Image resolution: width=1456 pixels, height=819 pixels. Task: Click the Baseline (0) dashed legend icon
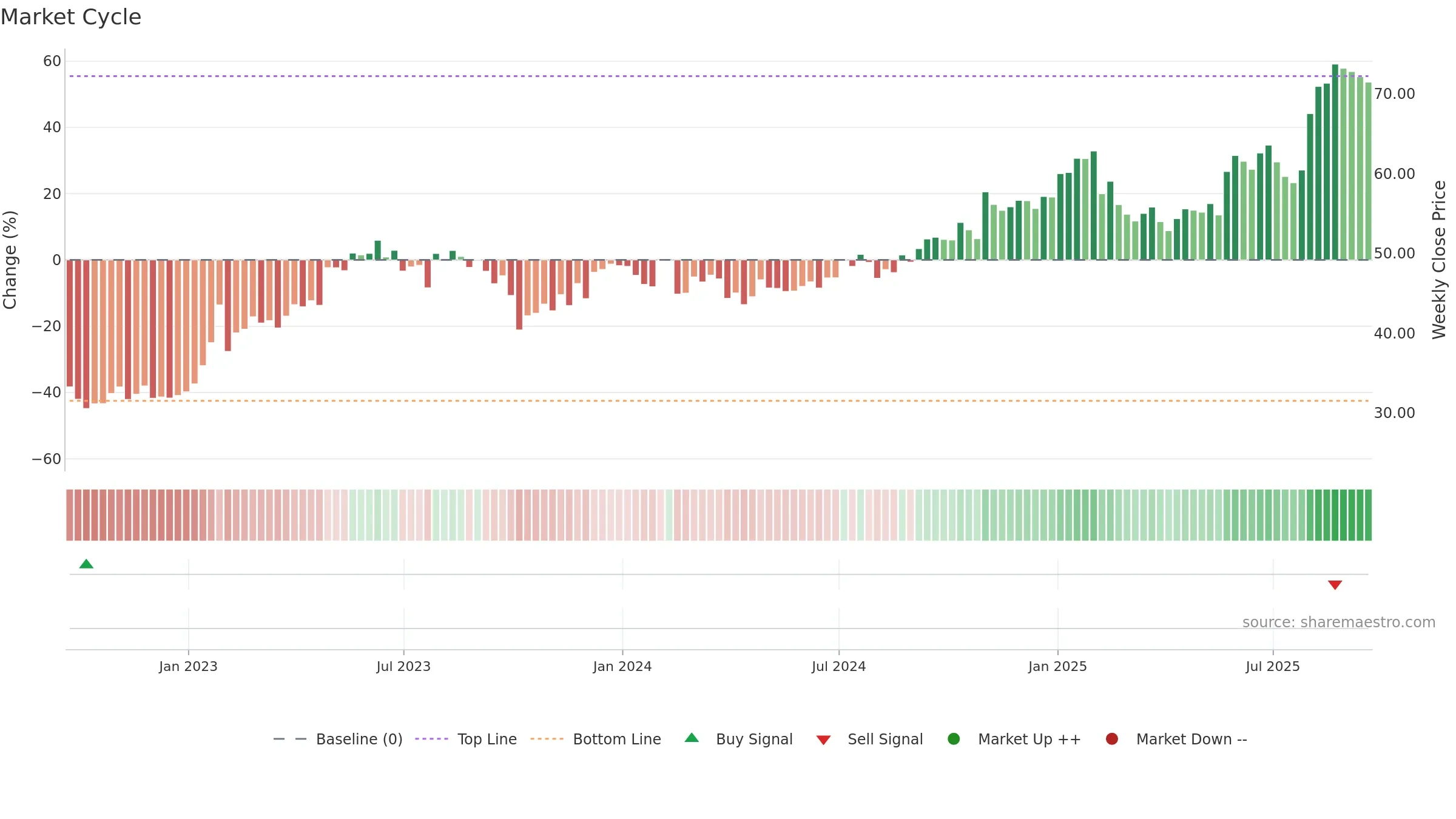click(290, 739)
